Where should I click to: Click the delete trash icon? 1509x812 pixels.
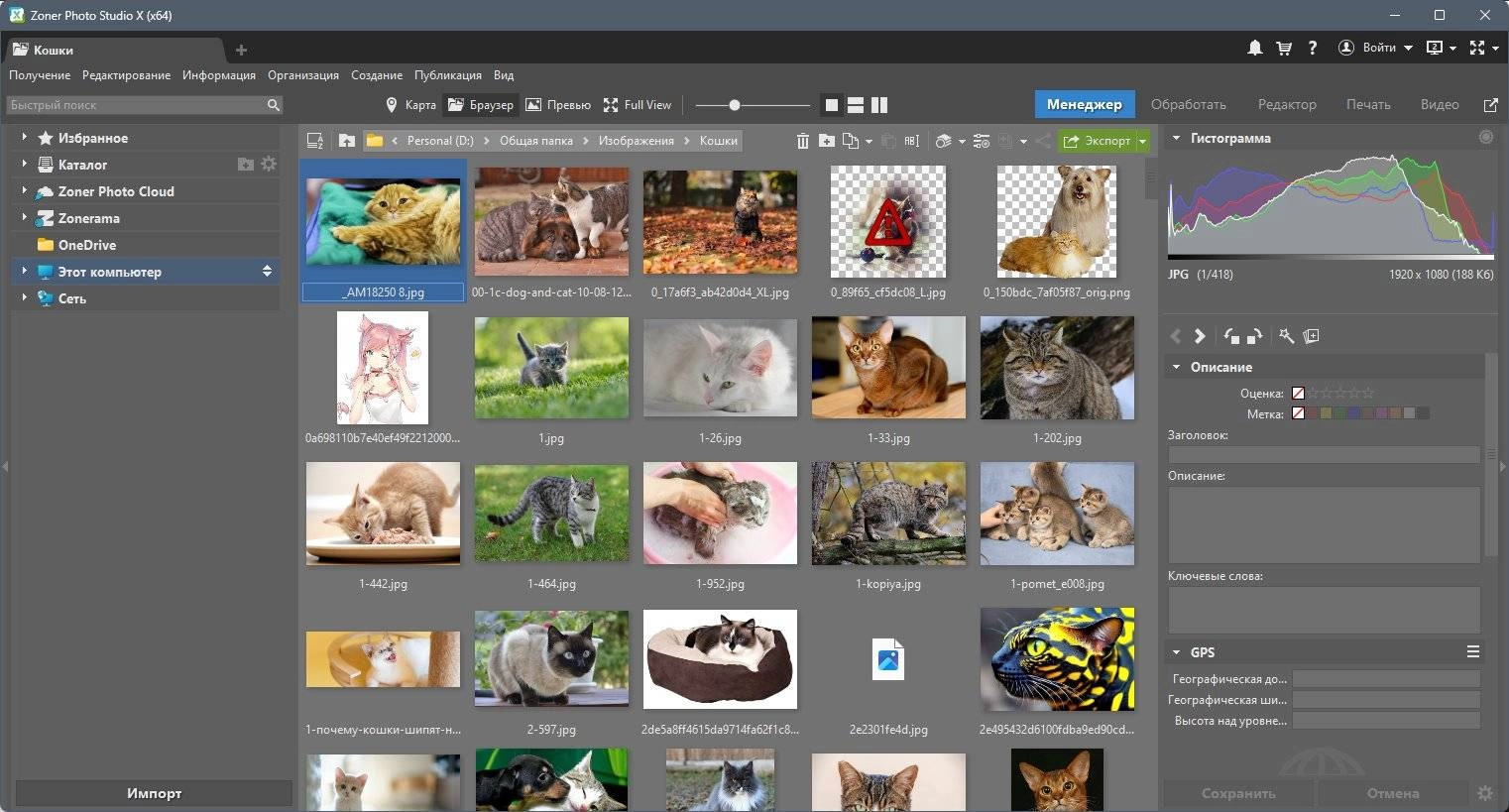803,141
